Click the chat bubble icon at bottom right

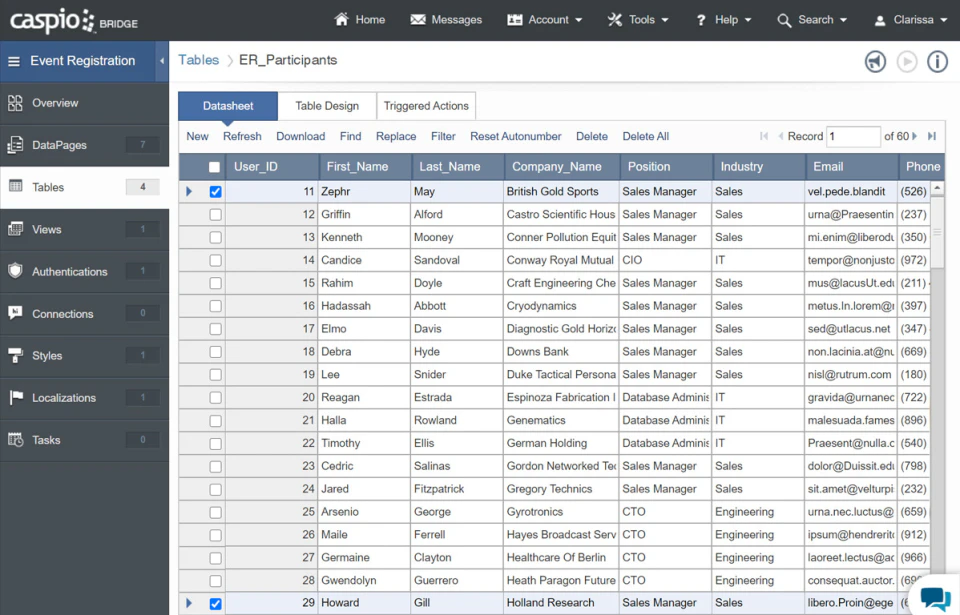[936, 597]
